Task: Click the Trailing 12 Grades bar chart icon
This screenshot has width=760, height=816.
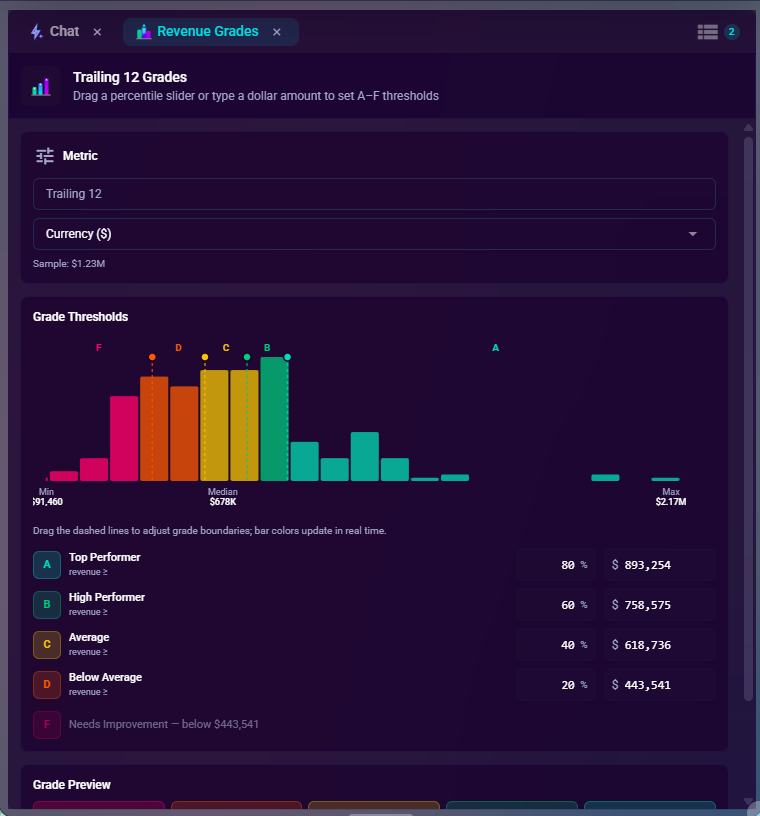Action: 41,86
